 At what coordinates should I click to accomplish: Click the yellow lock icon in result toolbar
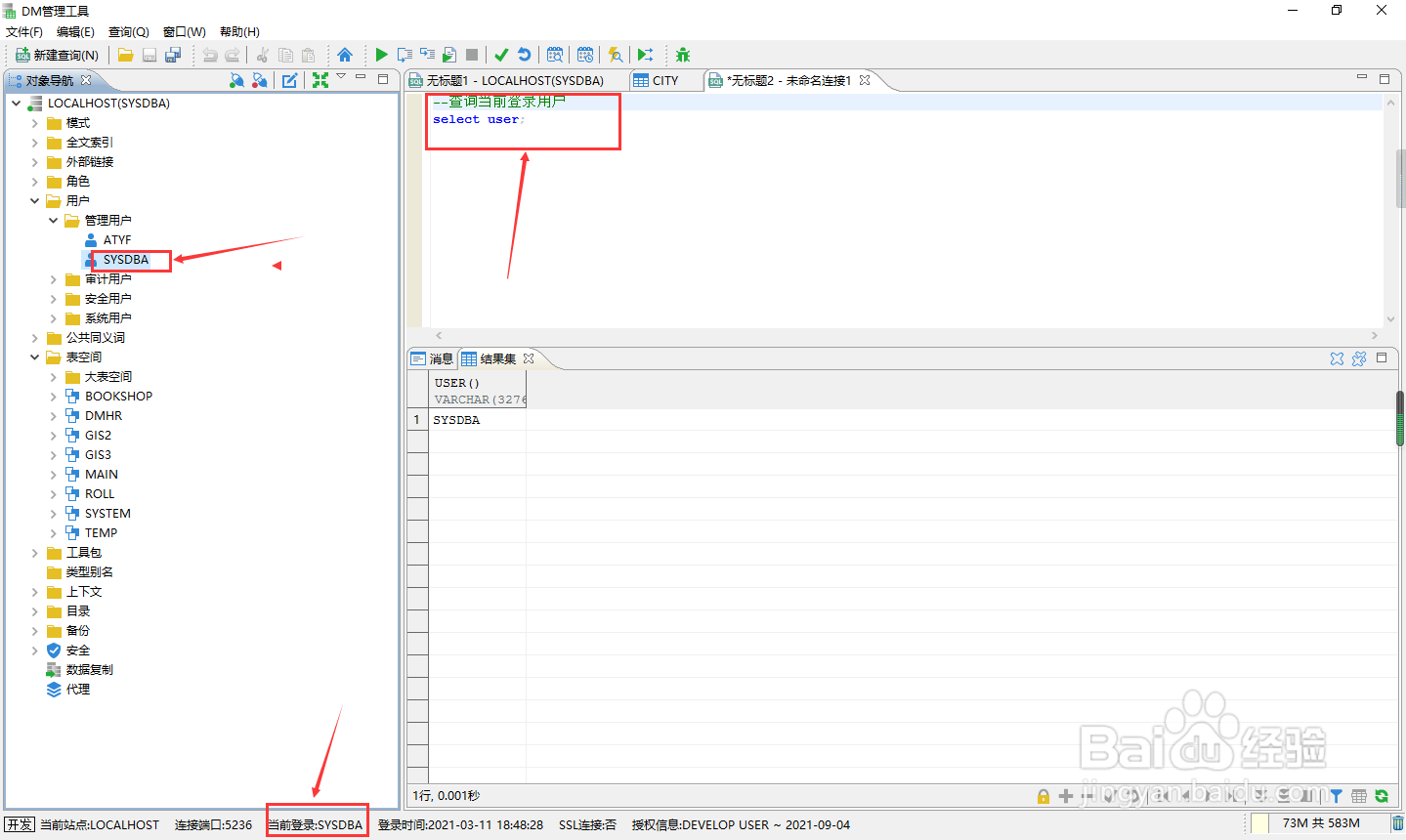1044,796
